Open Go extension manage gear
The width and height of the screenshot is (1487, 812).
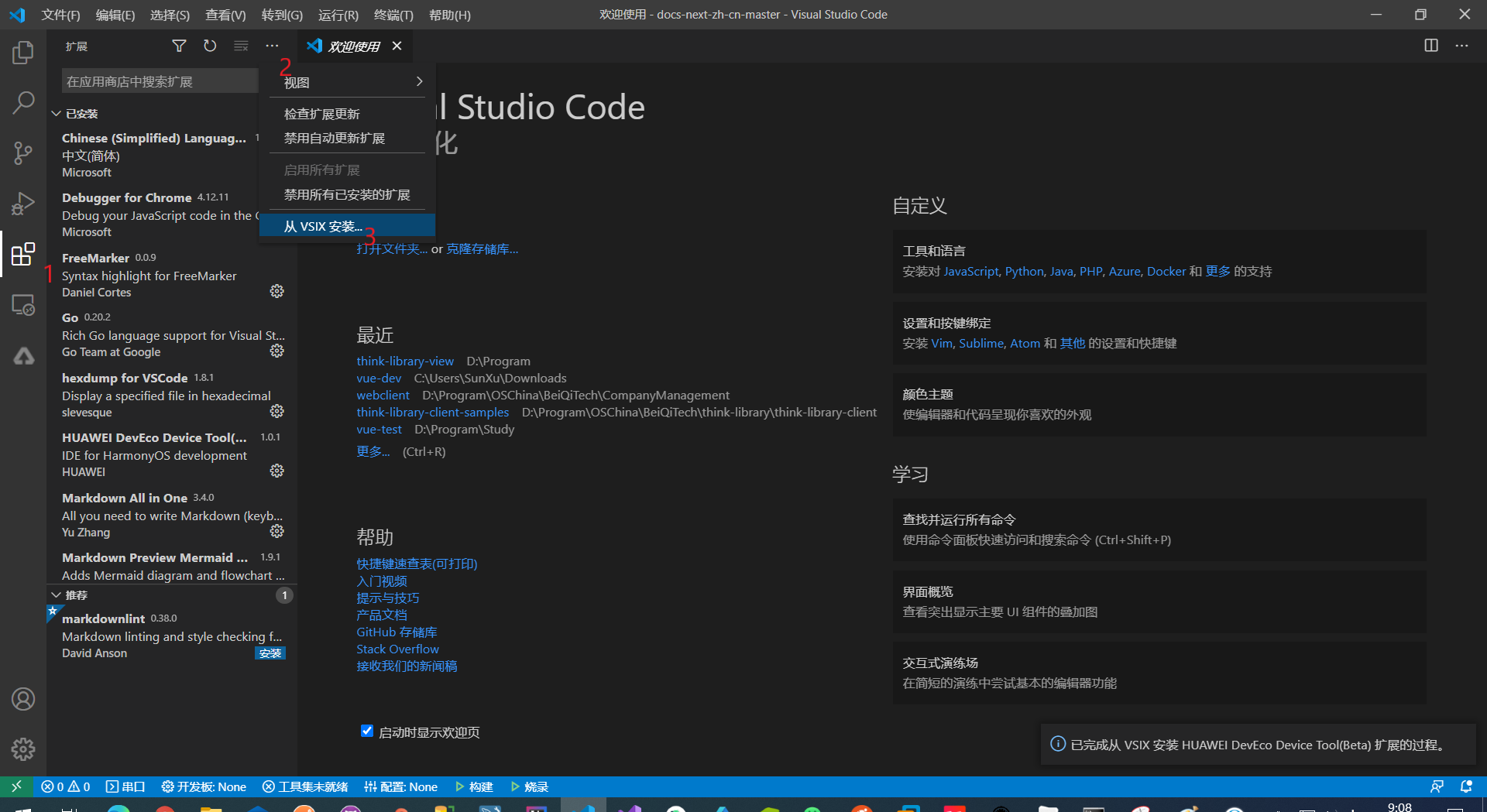(276, 351)
